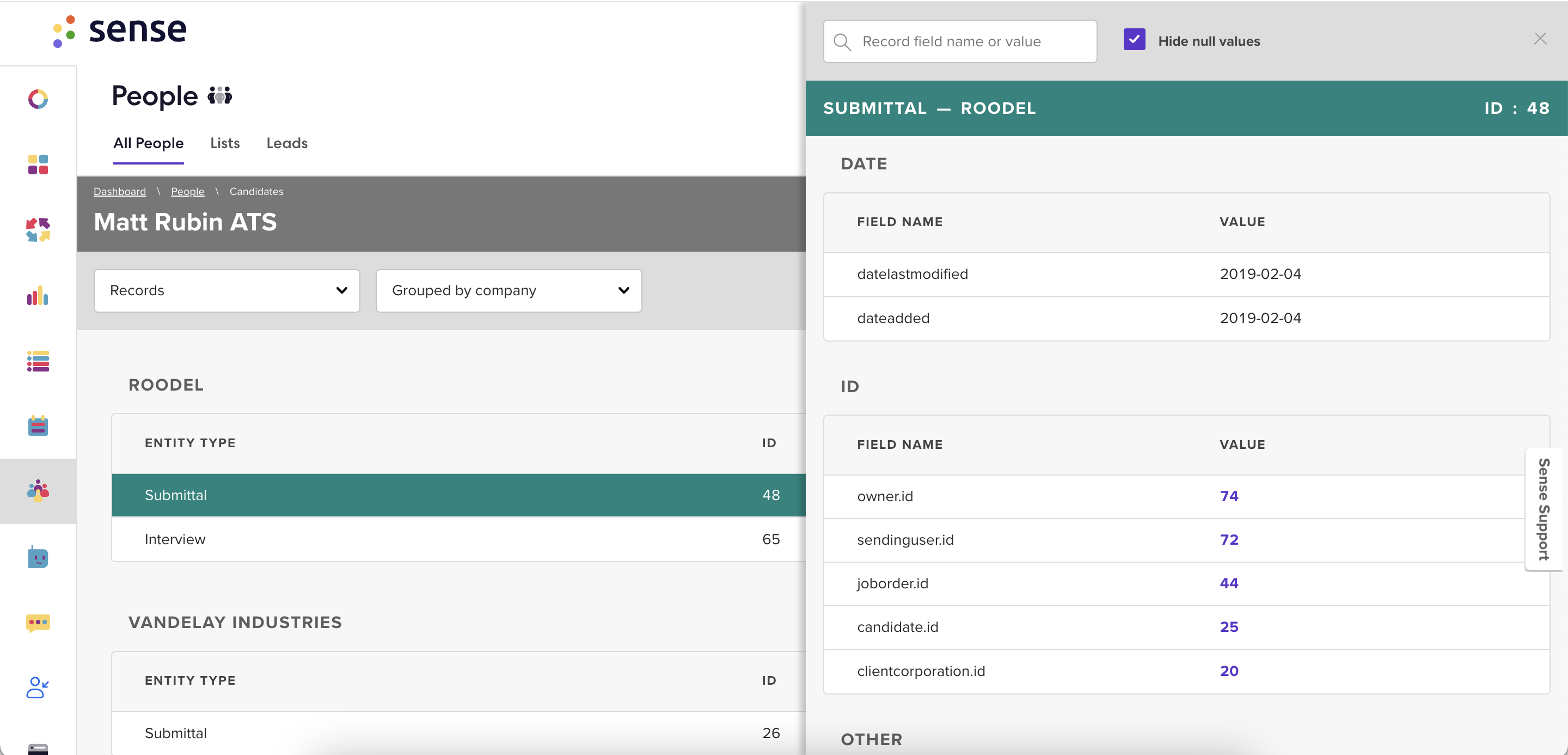Open the Sense logo home
The height and width of the screenshot is (755, 1568).
(x=119, y=31)
